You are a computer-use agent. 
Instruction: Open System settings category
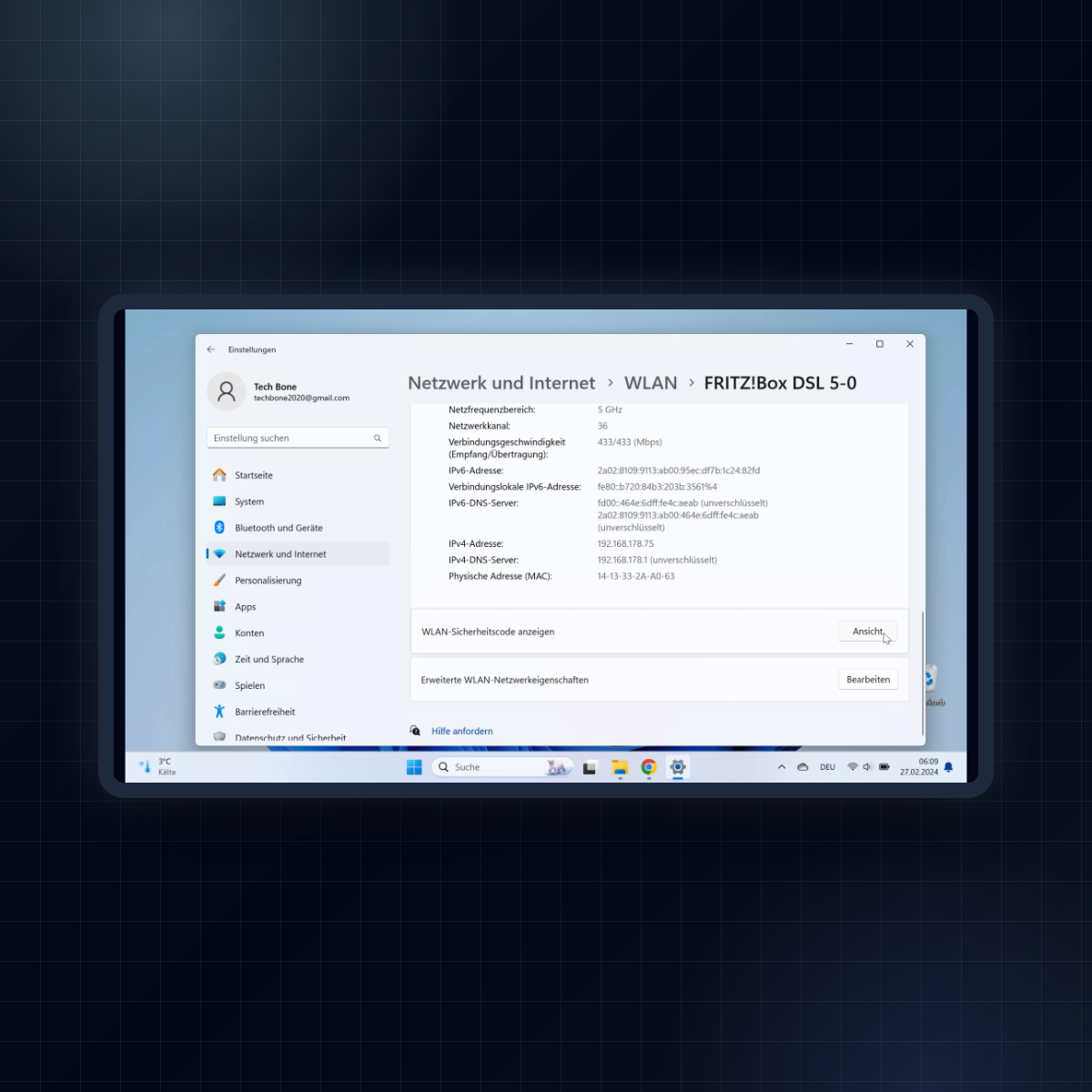[298, 501]
